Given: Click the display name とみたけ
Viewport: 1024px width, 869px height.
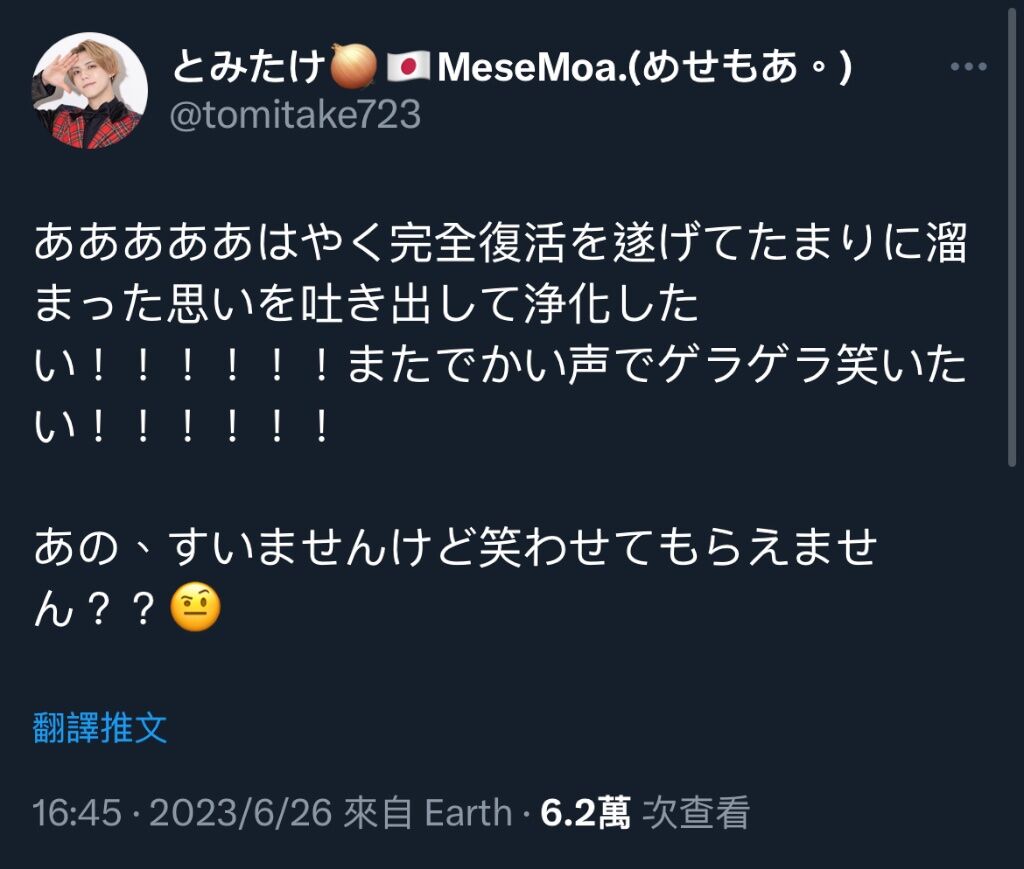Looking at the screenshot, I should pyautogui.click(x=249, y=66).
